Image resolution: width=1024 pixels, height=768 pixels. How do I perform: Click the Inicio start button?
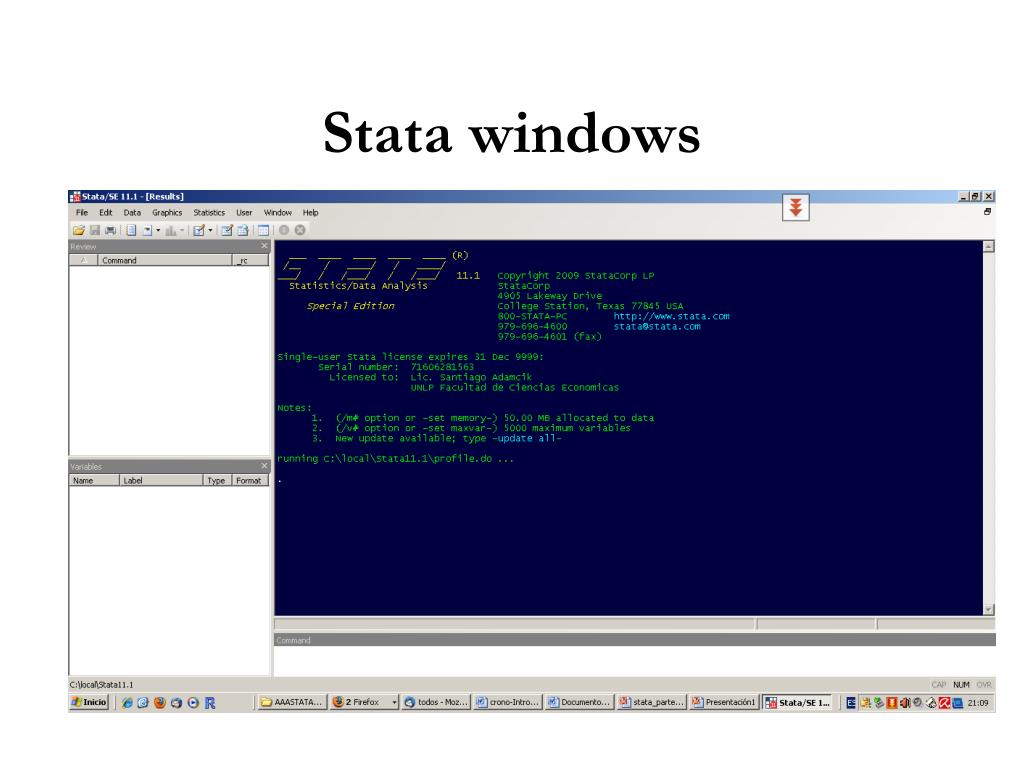(x=89, y=702)
